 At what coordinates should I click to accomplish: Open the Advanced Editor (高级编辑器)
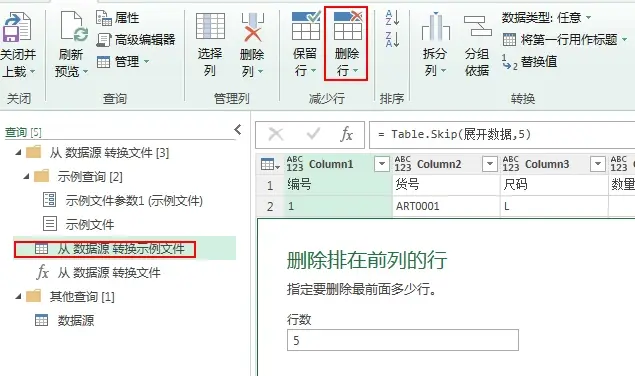pos(136,40)
